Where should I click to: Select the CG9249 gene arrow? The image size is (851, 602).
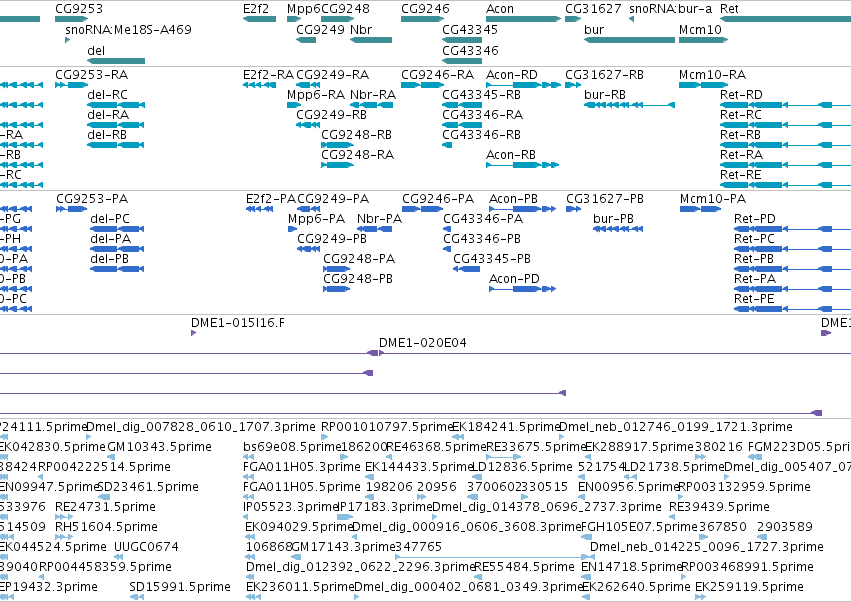306,40
